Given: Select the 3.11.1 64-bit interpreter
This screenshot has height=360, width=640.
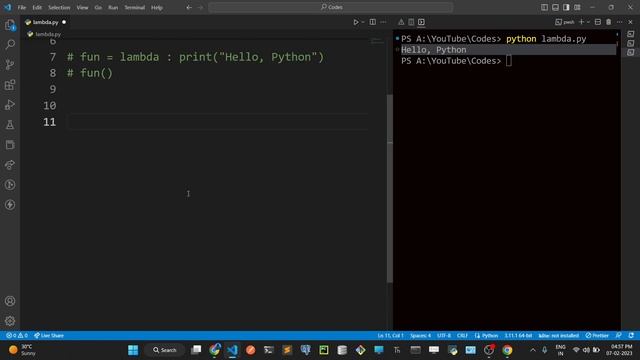Looking at the screenshot, I should pos(518,336).
